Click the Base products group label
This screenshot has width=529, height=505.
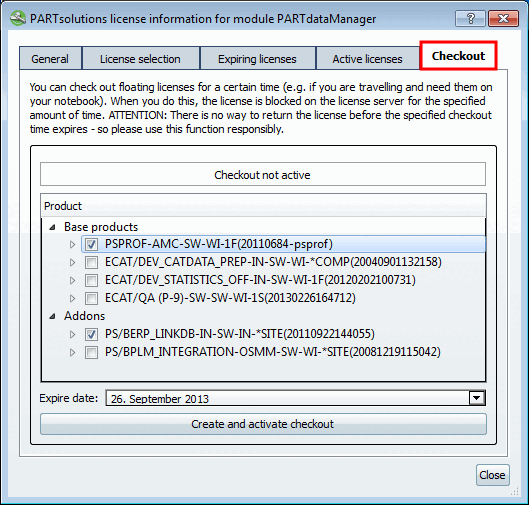(x=101, y=227)
